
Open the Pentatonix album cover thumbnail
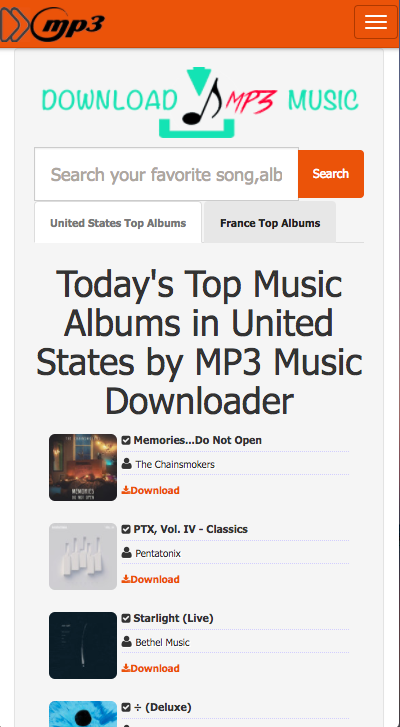(x=83, y=556)
